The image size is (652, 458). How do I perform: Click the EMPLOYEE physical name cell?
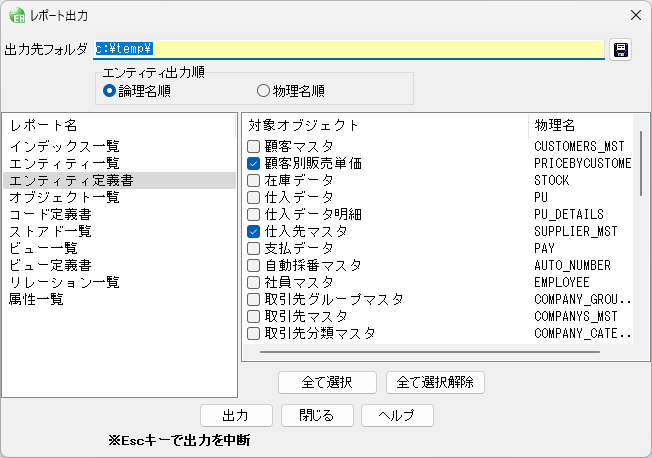pos(562,282)
